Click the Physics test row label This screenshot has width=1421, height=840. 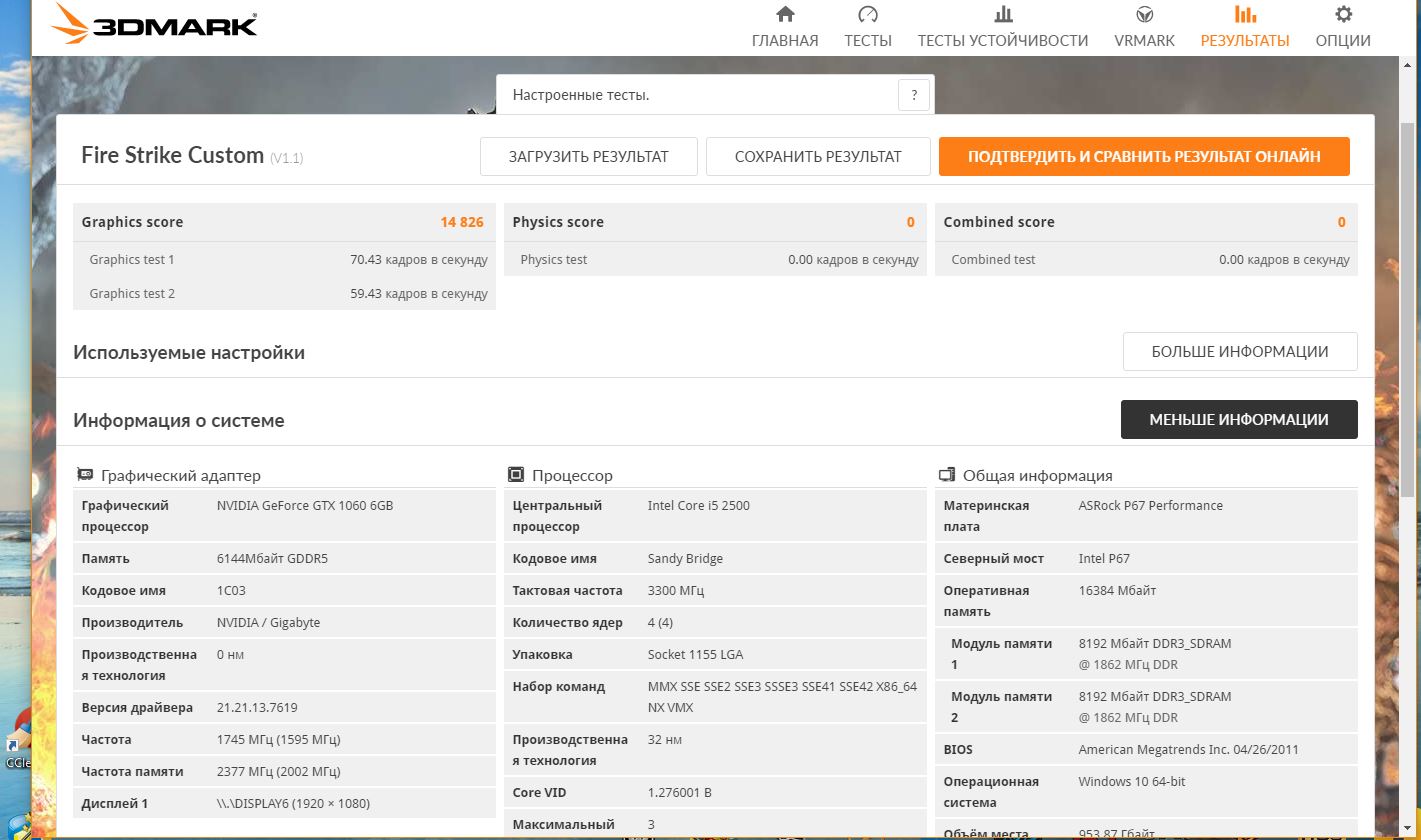[x=554, y=259]
